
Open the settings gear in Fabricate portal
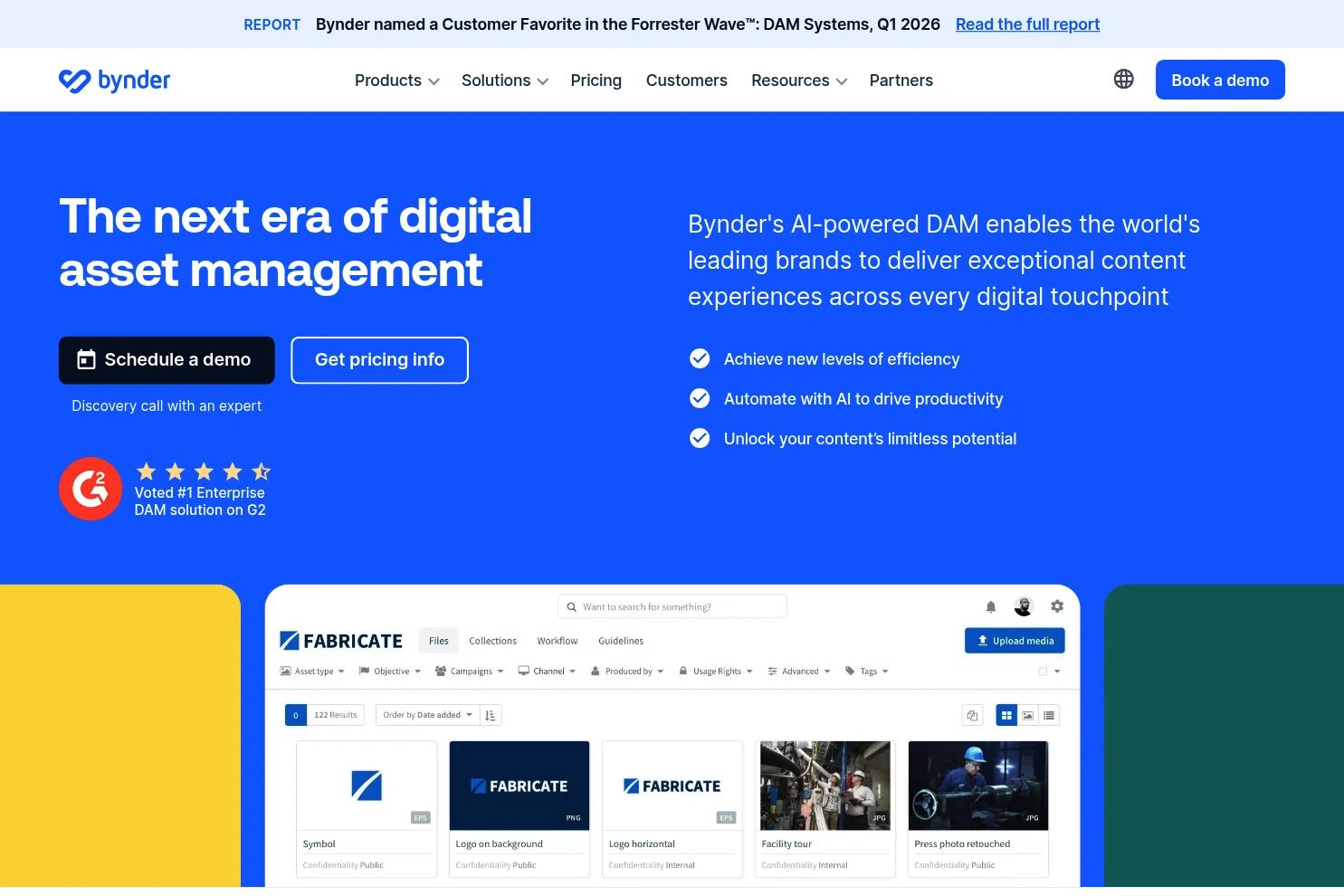(1057, 606)
